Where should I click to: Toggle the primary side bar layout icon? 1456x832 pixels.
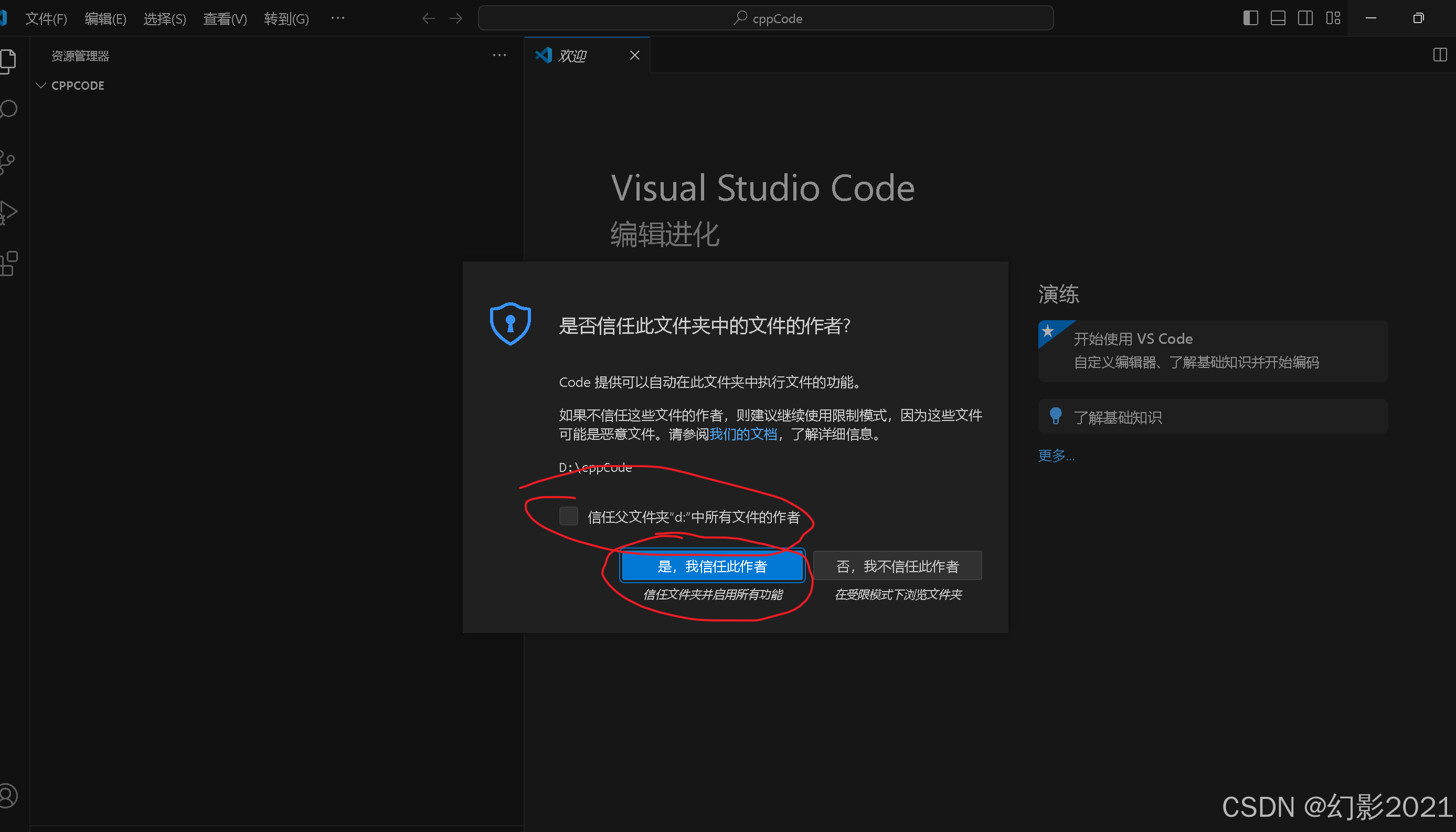pyautogui.click(x=1250, y=18)
